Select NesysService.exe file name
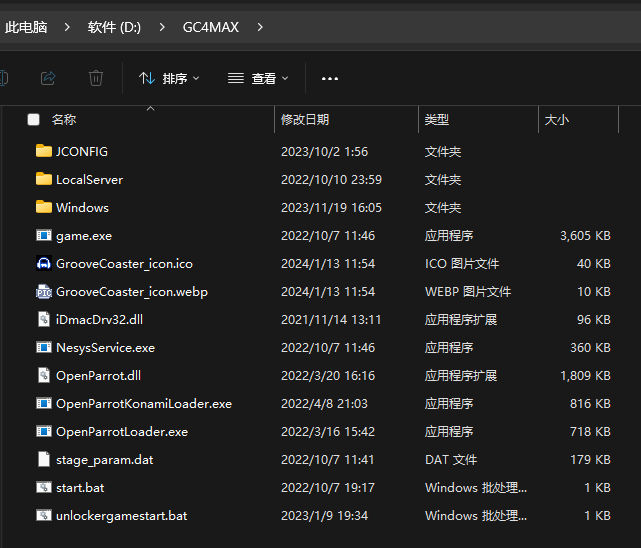Viewport: 641px width, 548px height. click(105, 348)
